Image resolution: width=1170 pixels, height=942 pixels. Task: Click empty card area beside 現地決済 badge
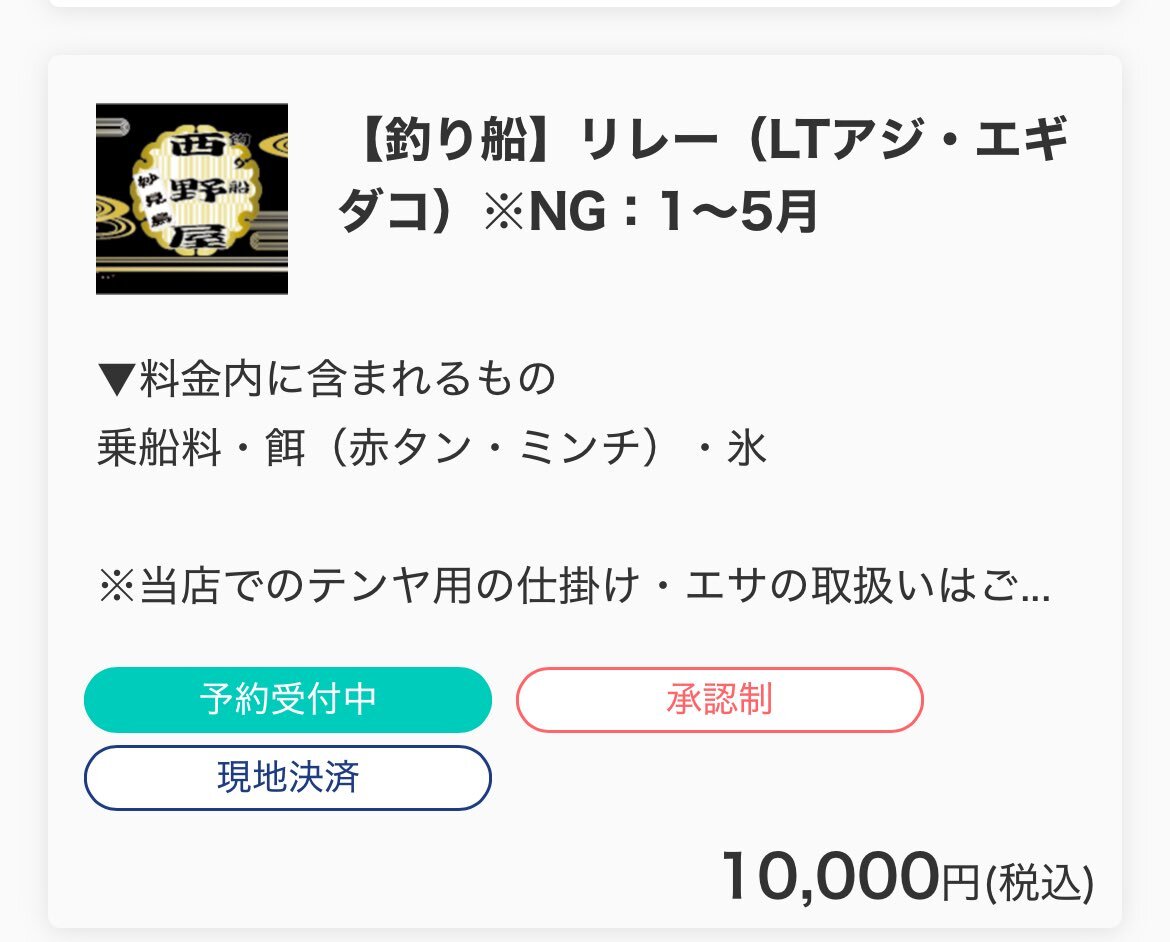(x=806, y=778)
